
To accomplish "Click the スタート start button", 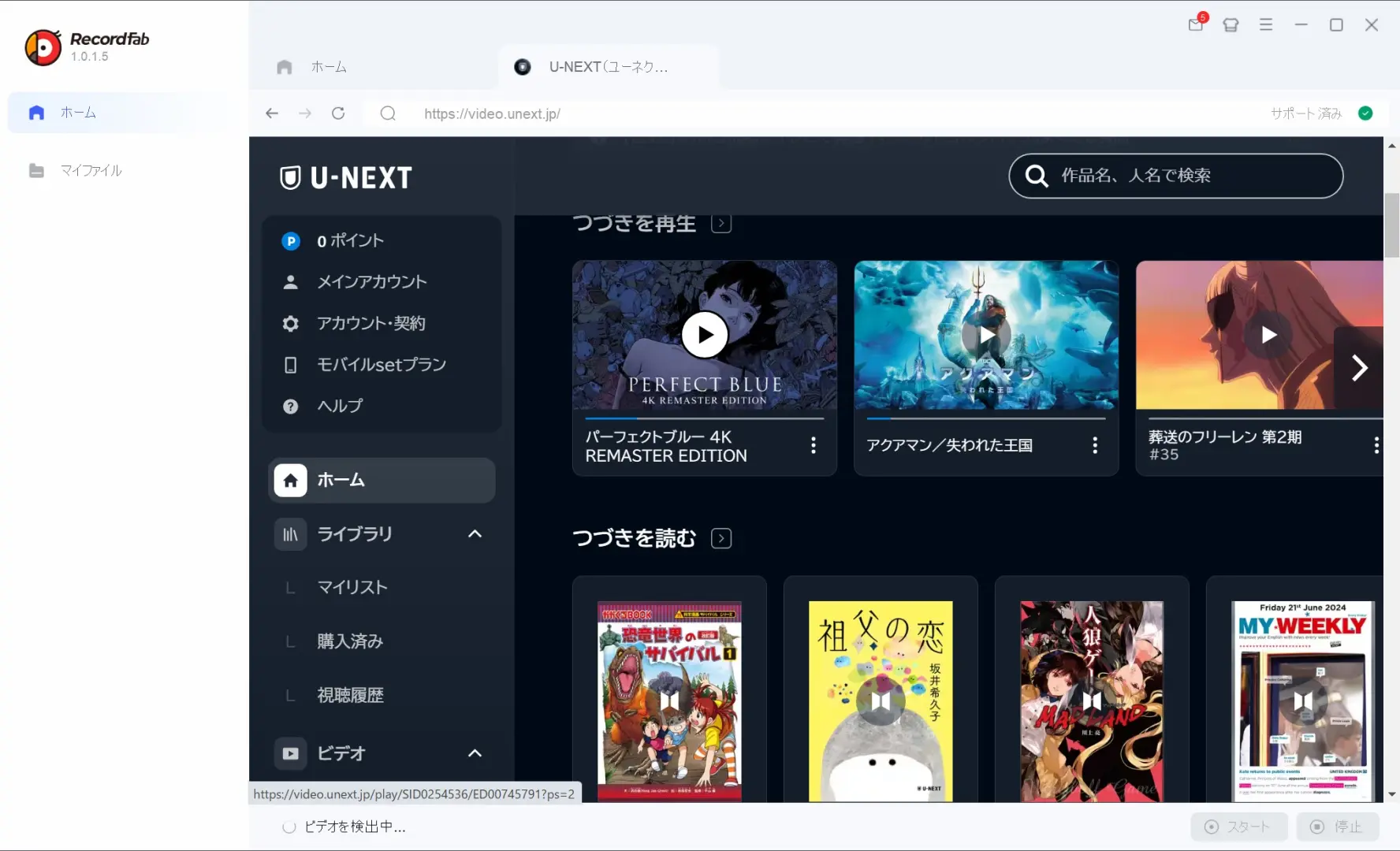I will coord(1239,827).
